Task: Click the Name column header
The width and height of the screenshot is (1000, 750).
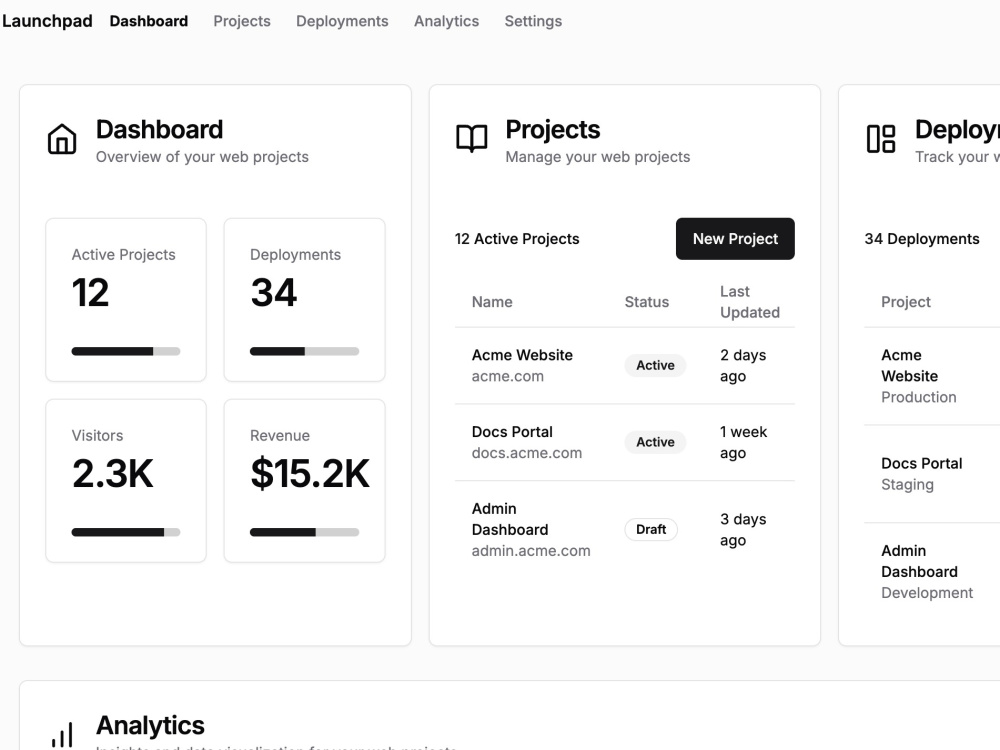Action: [492, 302]
